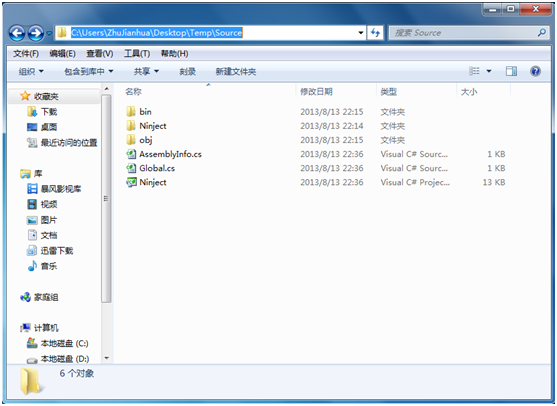557x406 pixels.
Task: Change view using the view mode icon
Action: (x=474, y=71)
